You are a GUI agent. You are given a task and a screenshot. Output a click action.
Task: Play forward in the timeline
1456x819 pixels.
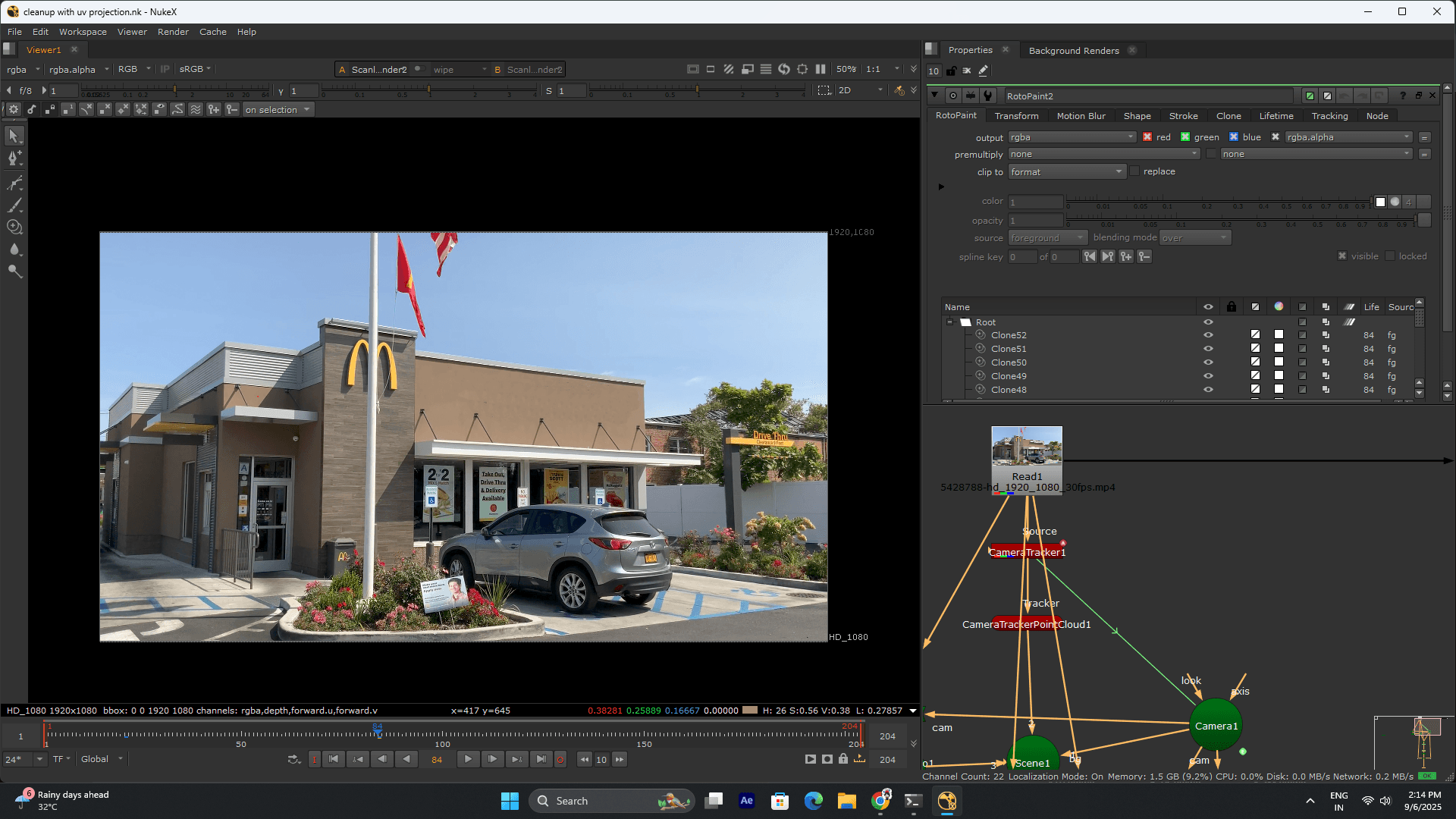468,759
